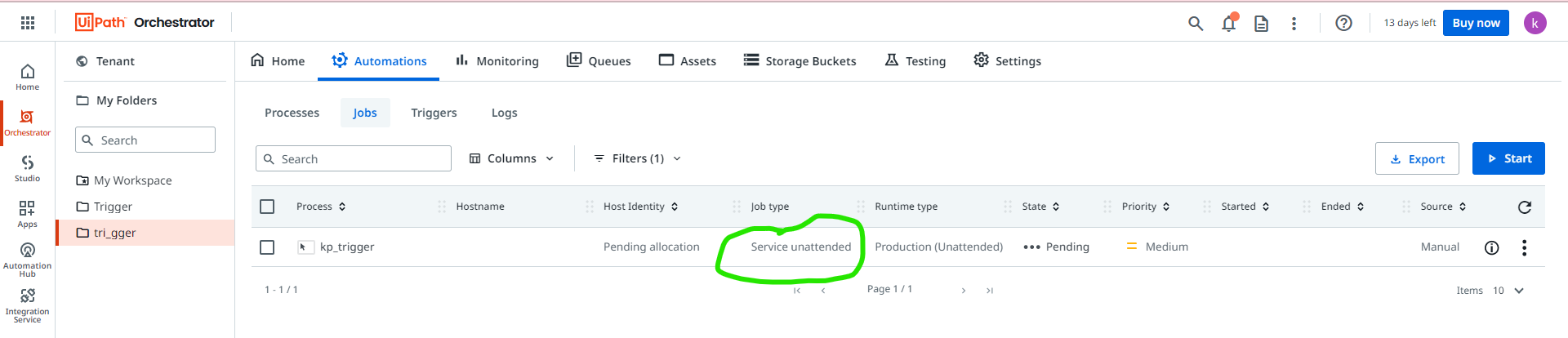Open Studio from the left rail
The image size is (1568, 338).
27,168
